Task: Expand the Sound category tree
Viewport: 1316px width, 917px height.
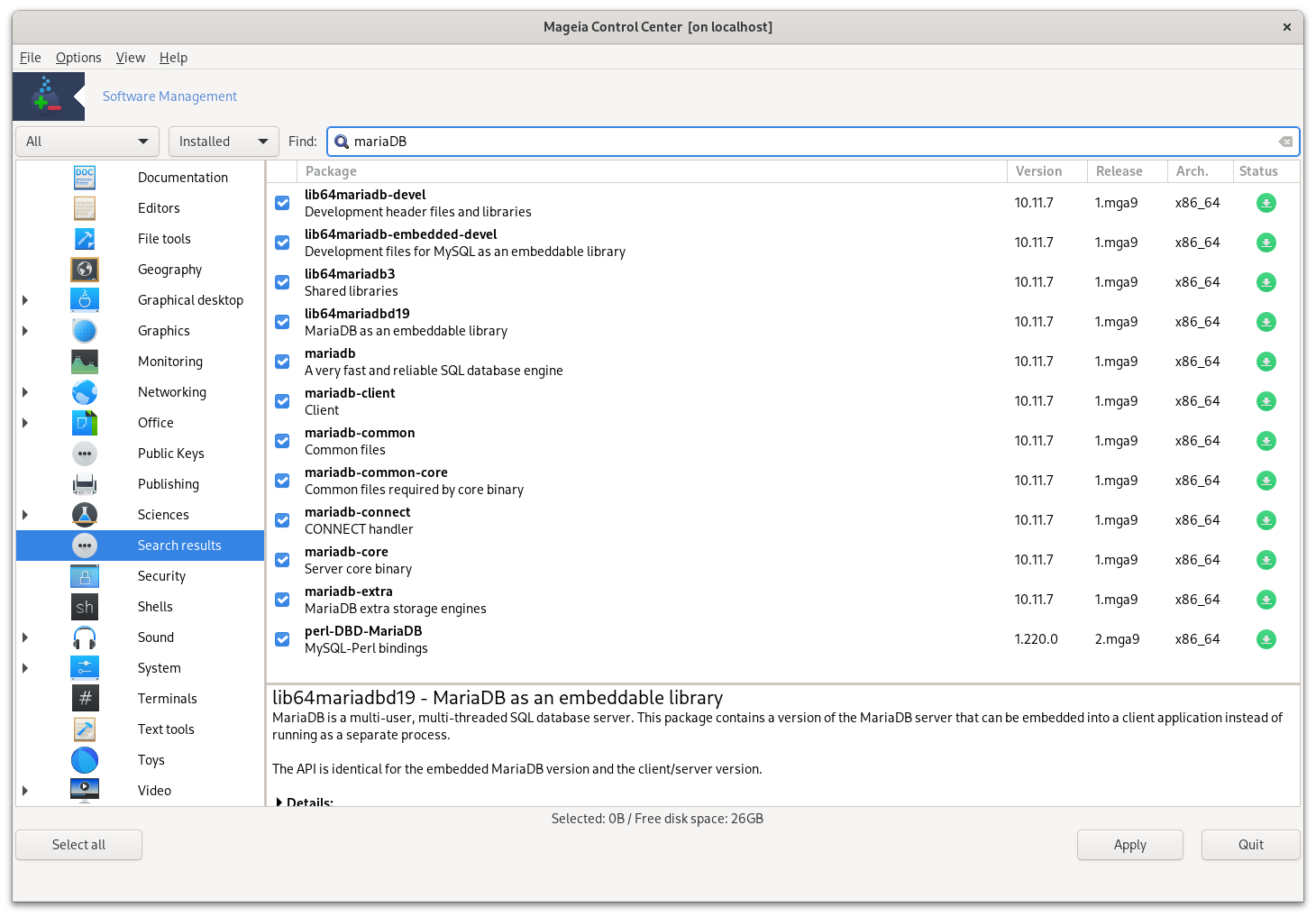Action: coord(25,637)
